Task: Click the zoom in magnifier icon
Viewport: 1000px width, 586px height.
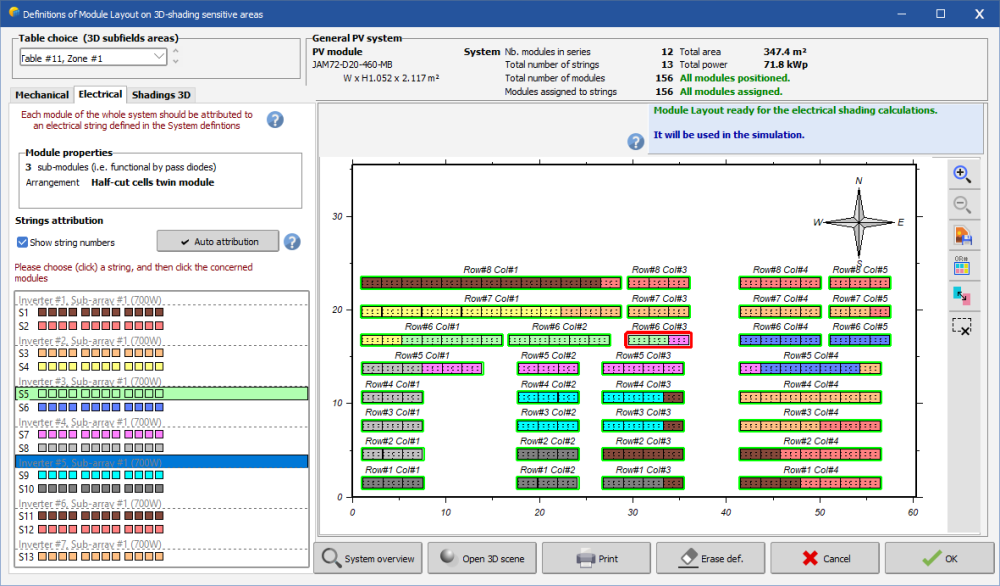Action: (962, 174)
